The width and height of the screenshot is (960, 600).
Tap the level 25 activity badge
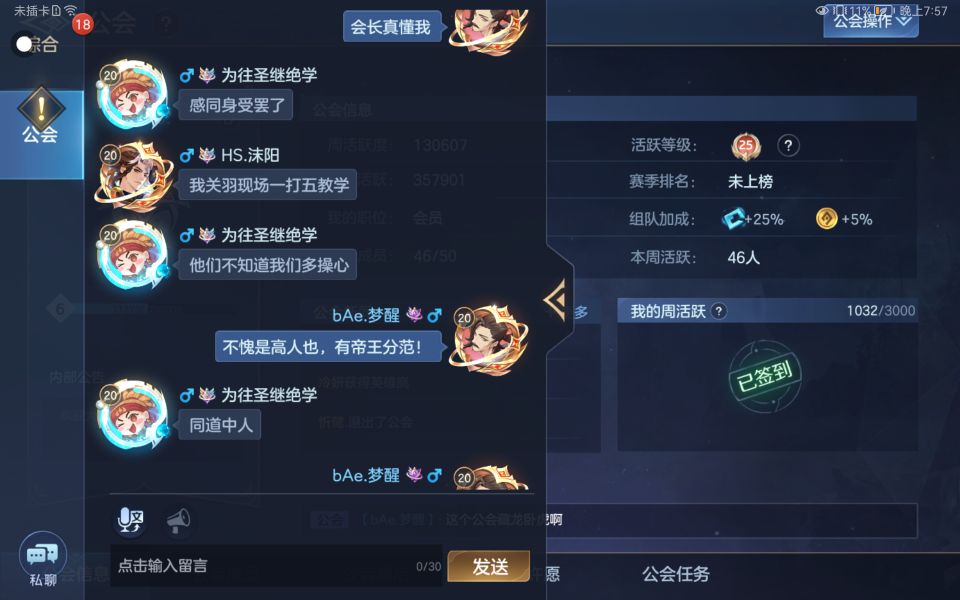745,146
